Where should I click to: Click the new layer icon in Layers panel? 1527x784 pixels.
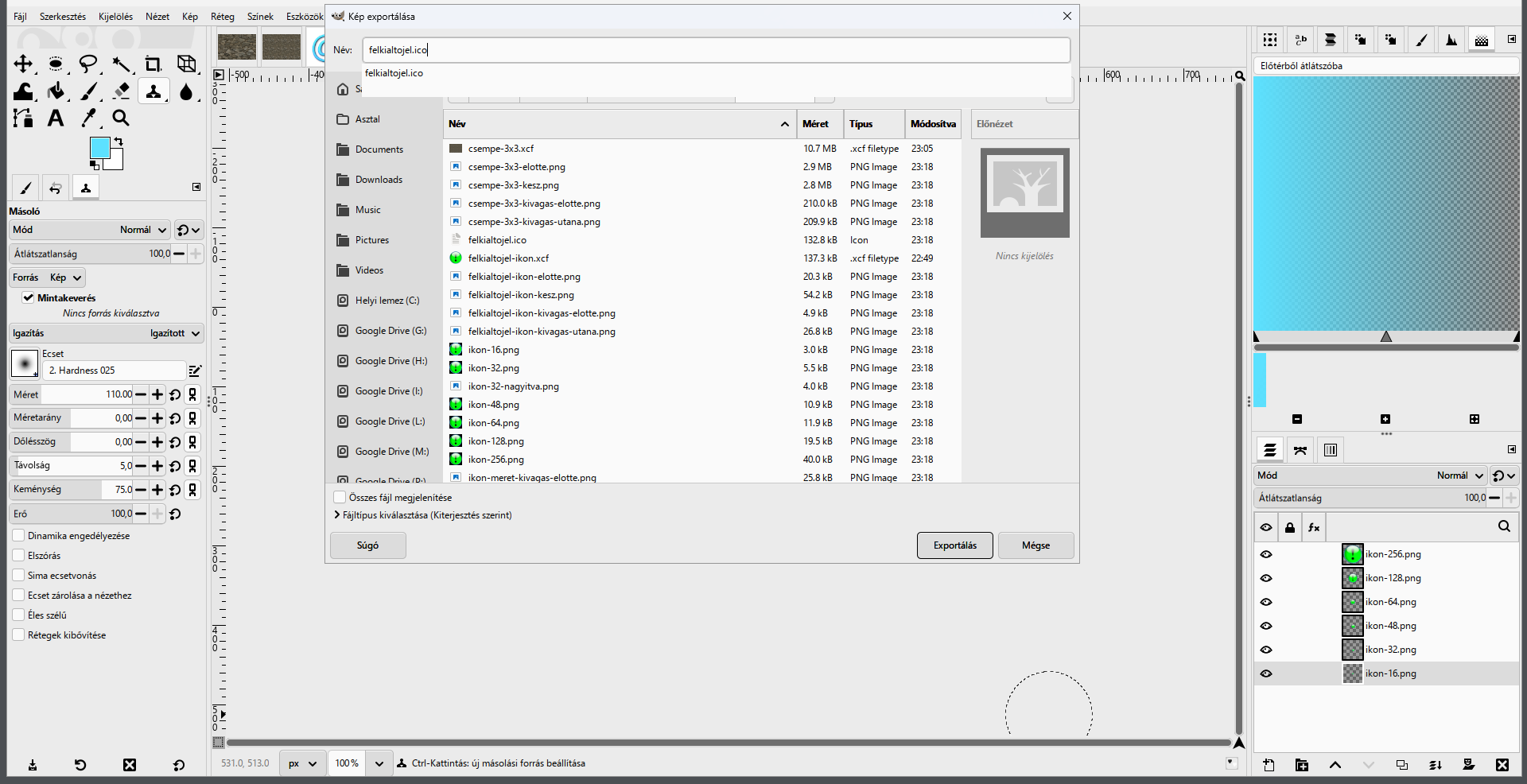pyautogui.click(x=1269, y=765)
